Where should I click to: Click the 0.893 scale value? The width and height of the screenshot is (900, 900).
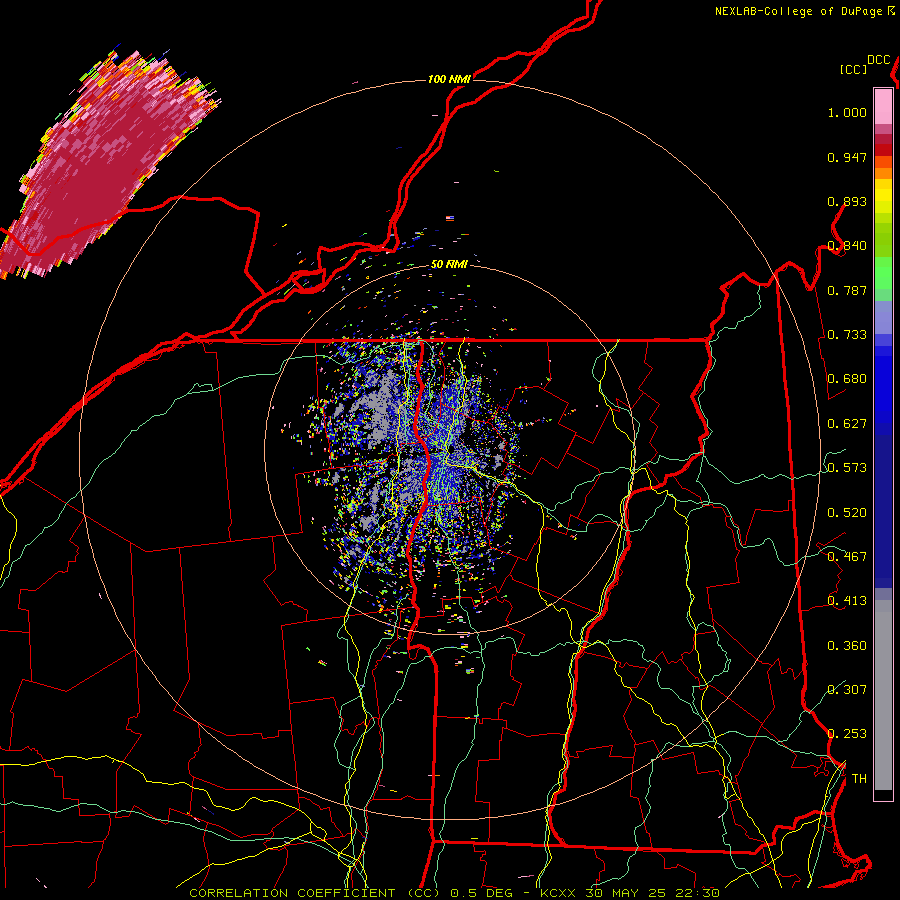(x=847, y=201)
